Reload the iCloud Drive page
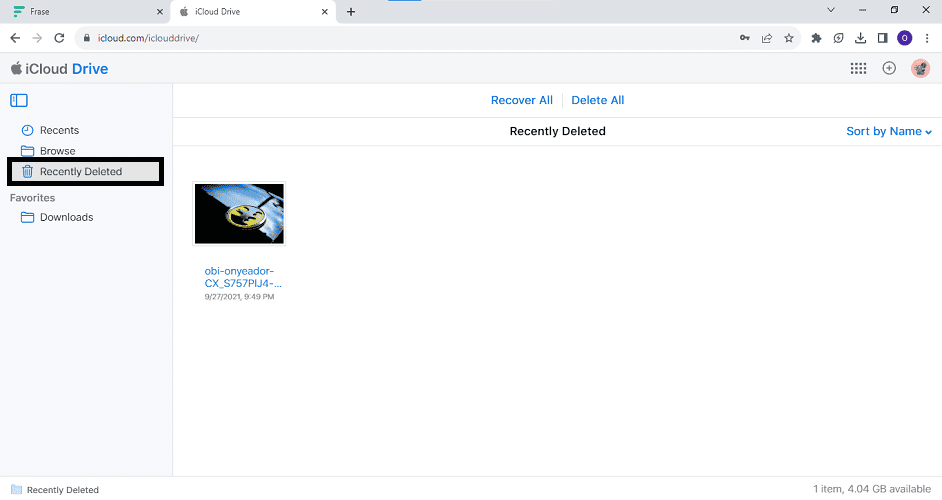 (x=59, y=38)
